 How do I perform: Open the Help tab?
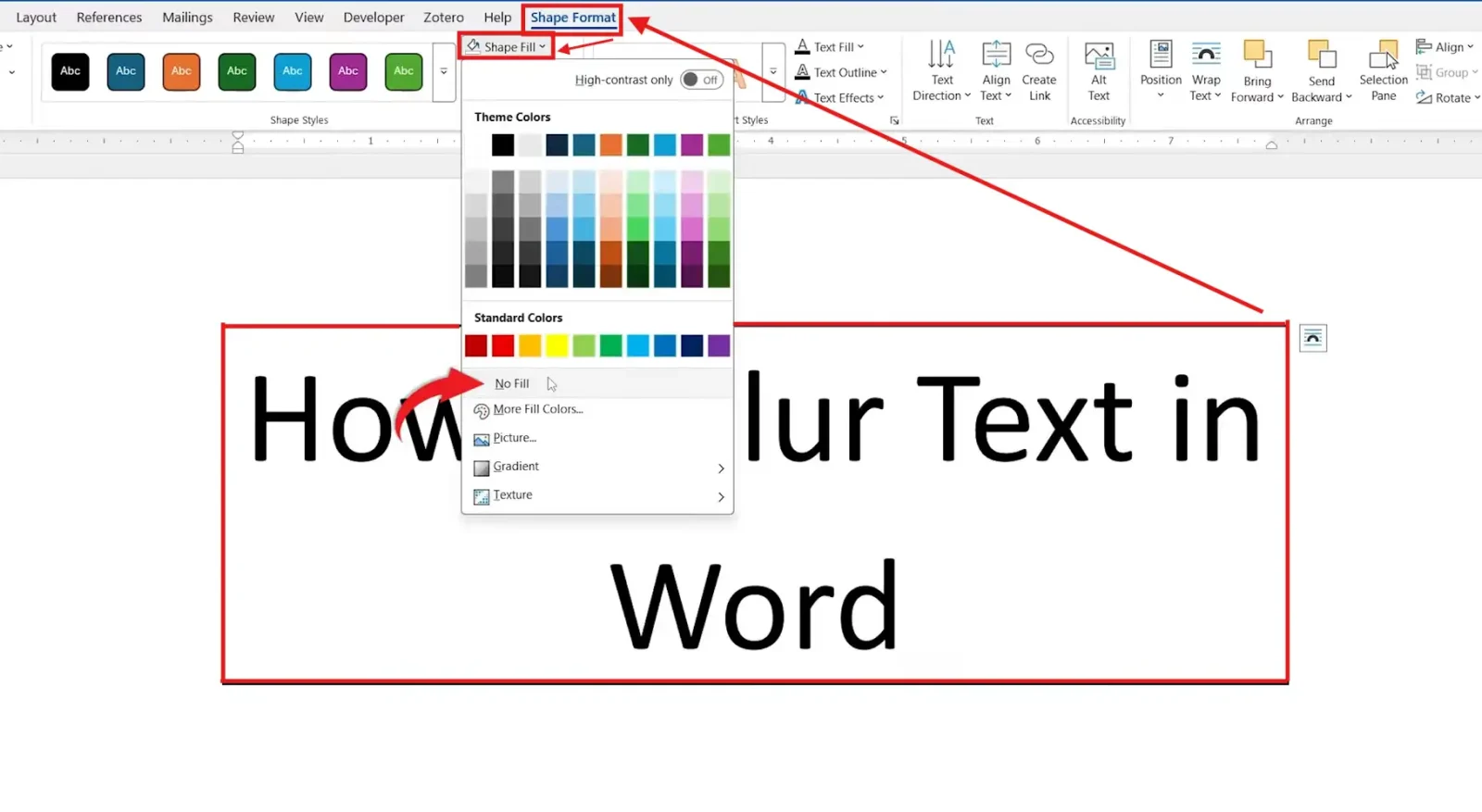(x=497, y=18)
